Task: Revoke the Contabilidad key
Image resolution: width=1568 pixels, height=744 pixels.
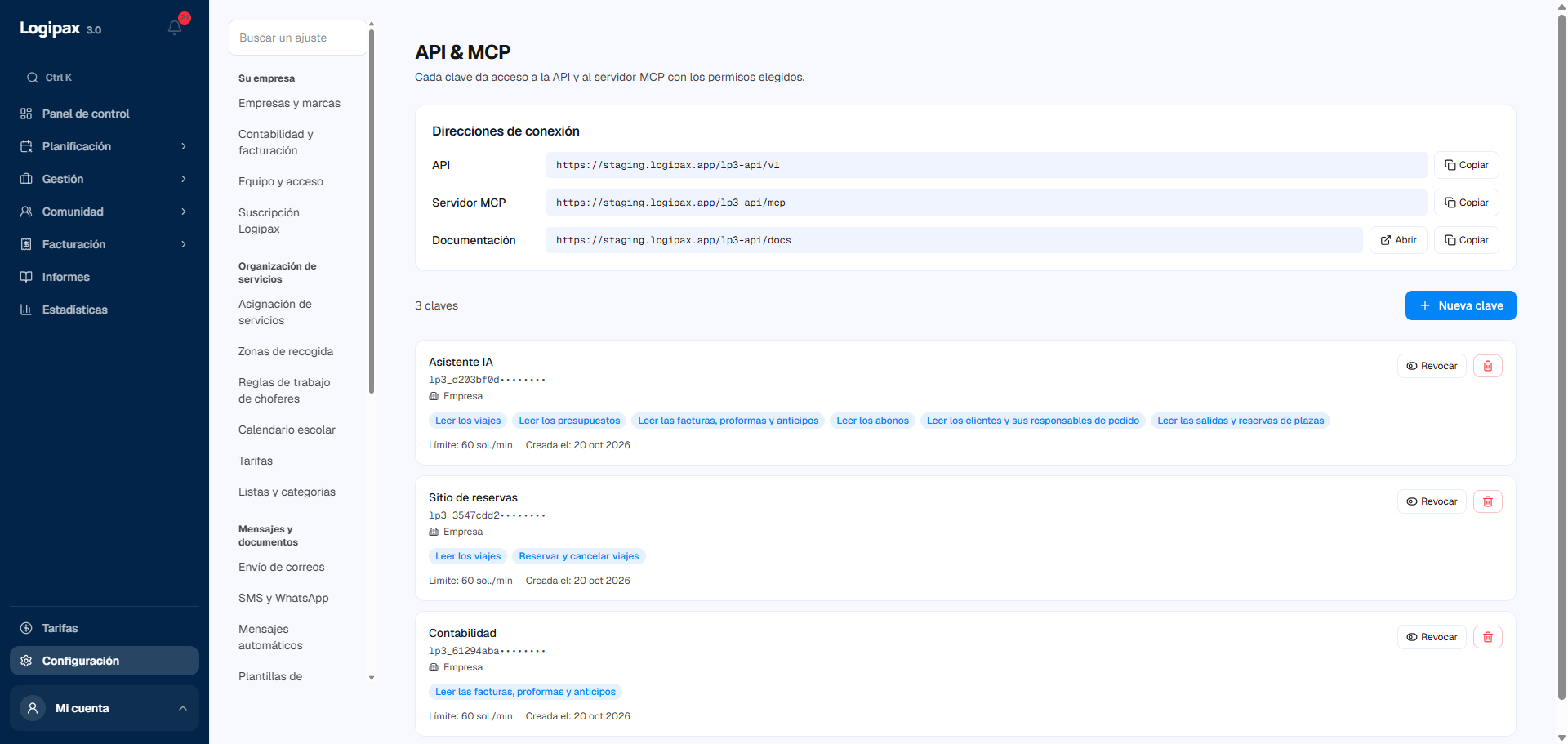Action: pos(1432,637)
